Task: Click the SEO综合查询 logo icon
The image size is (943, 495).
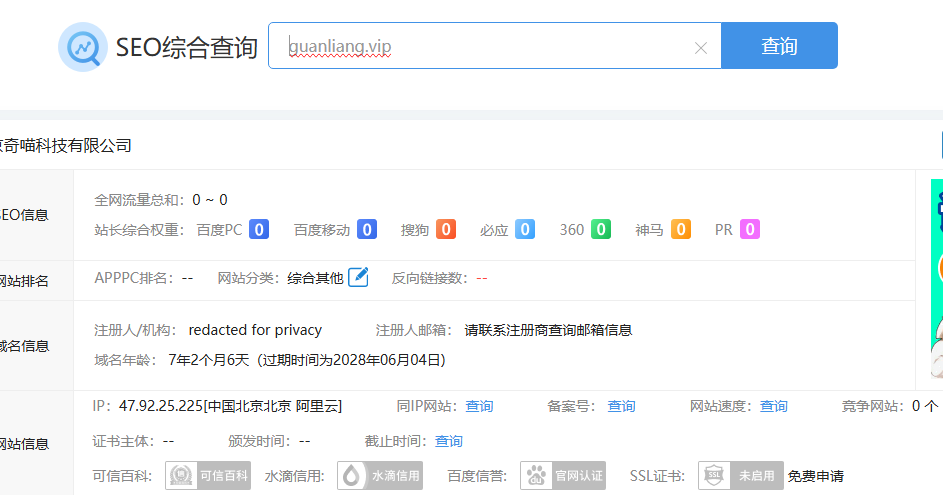Action: (x=82, y=47)
